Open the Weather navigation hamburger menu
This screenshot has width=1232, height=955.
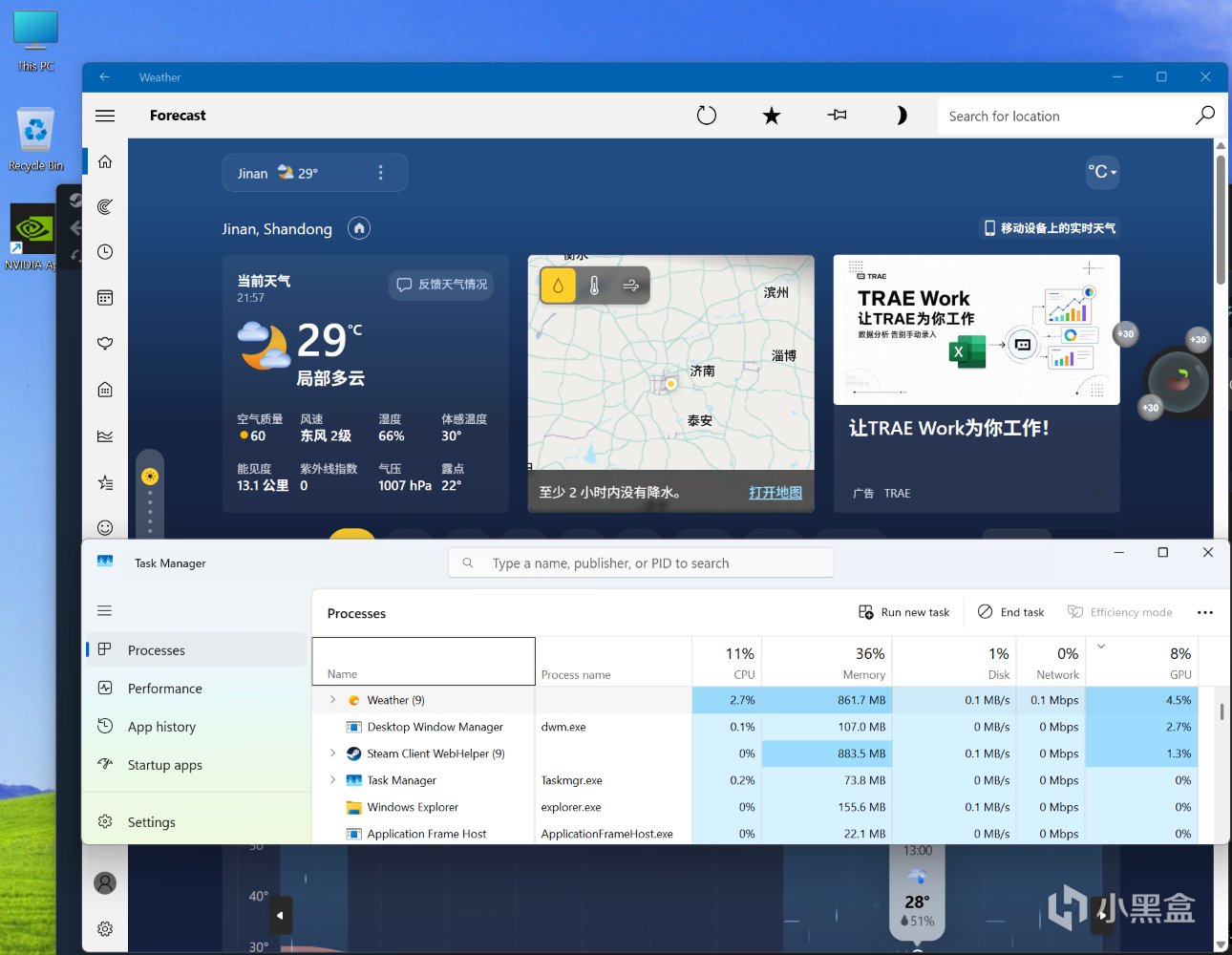(105, 116)
